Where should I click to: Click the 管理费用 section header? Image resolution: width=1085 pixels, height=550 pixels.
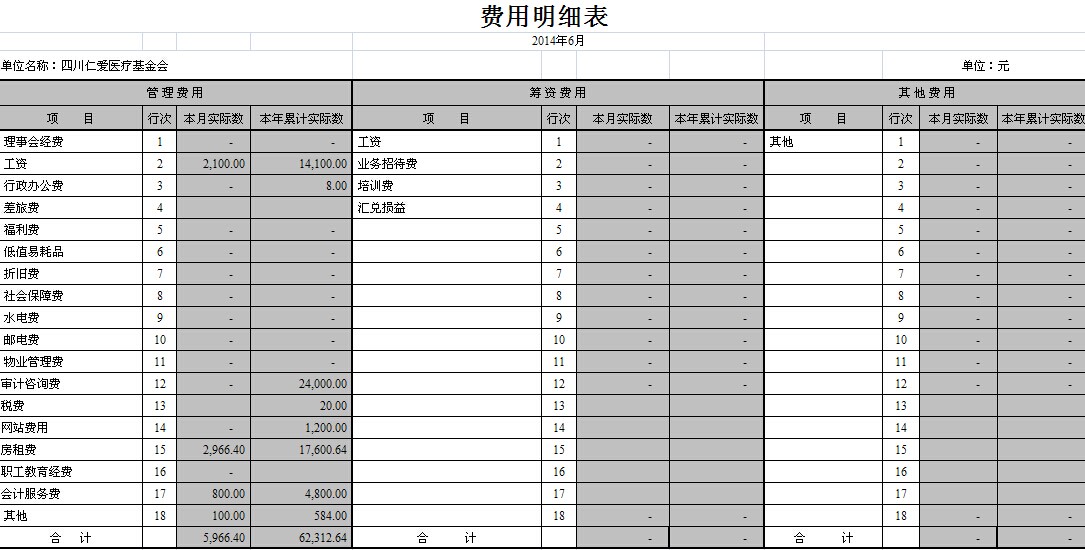tap(175, 93)
